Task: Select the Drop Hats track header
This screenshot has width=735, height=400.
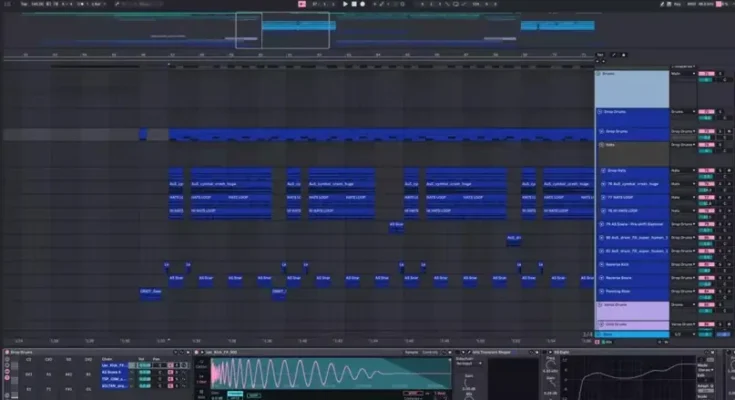Action: [x=630, y=171]
